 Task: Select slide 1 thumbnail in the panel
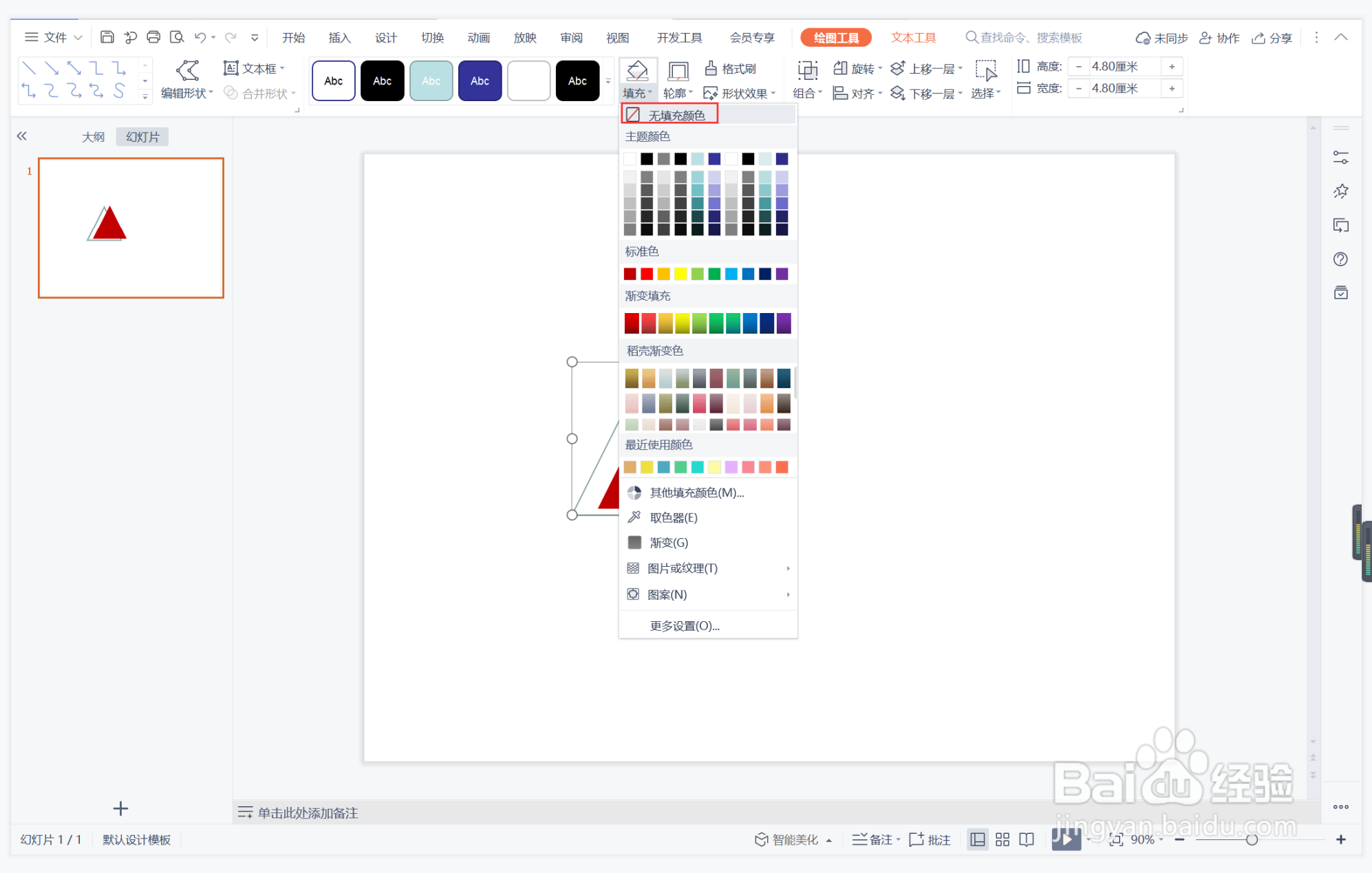click(131, 228)
